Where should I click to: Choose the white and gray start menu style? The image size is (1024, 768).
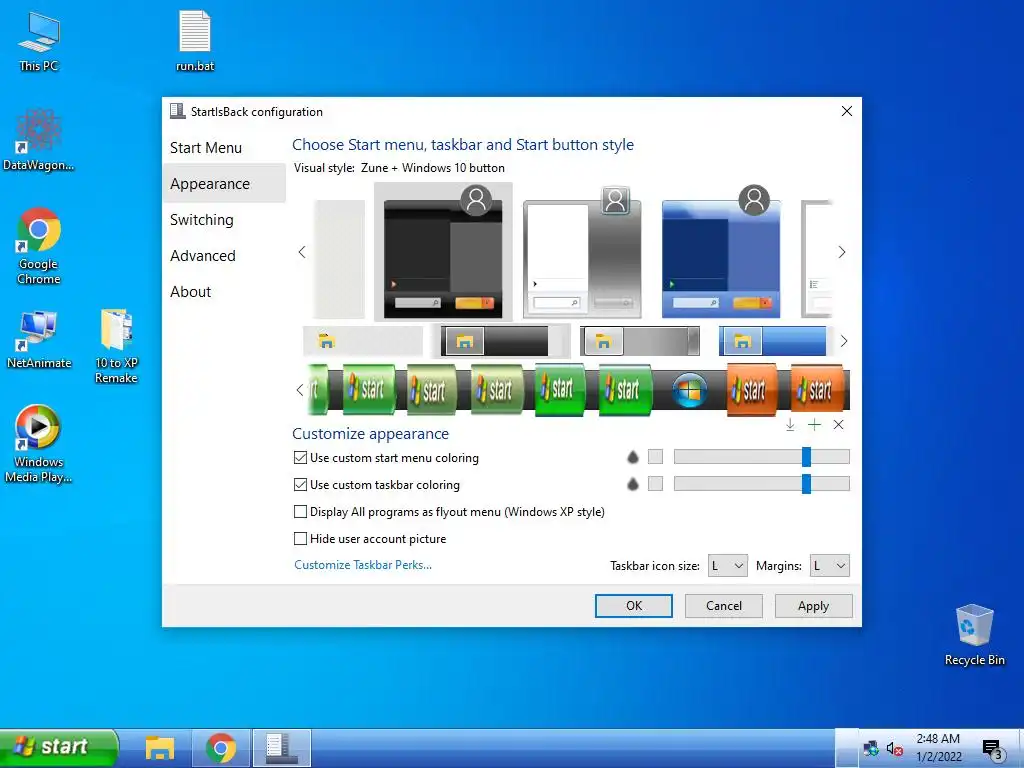tap(582, 251)
